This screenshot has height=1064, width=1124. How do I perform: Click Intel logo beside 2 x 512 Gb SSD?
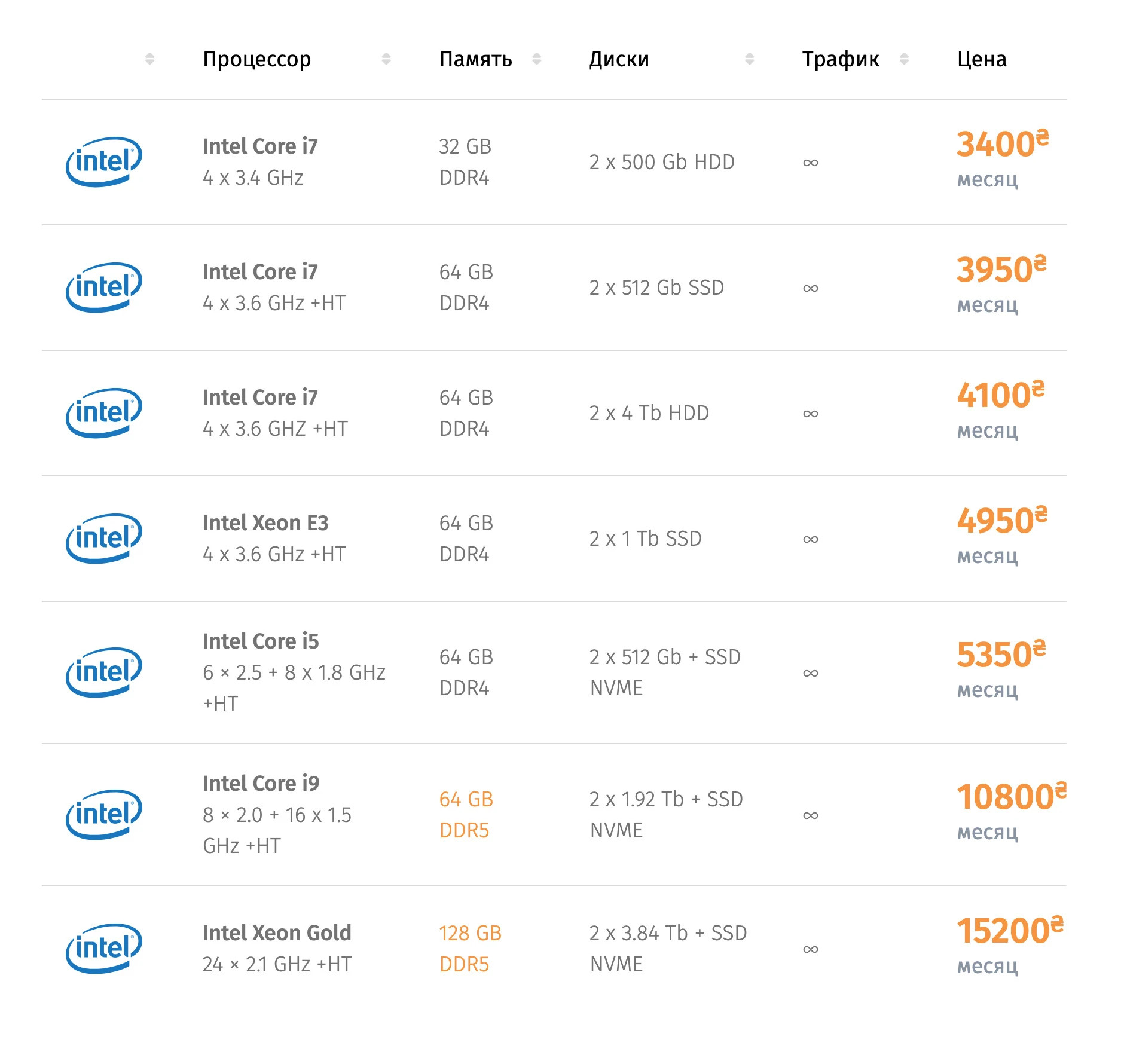pos(104,288)
